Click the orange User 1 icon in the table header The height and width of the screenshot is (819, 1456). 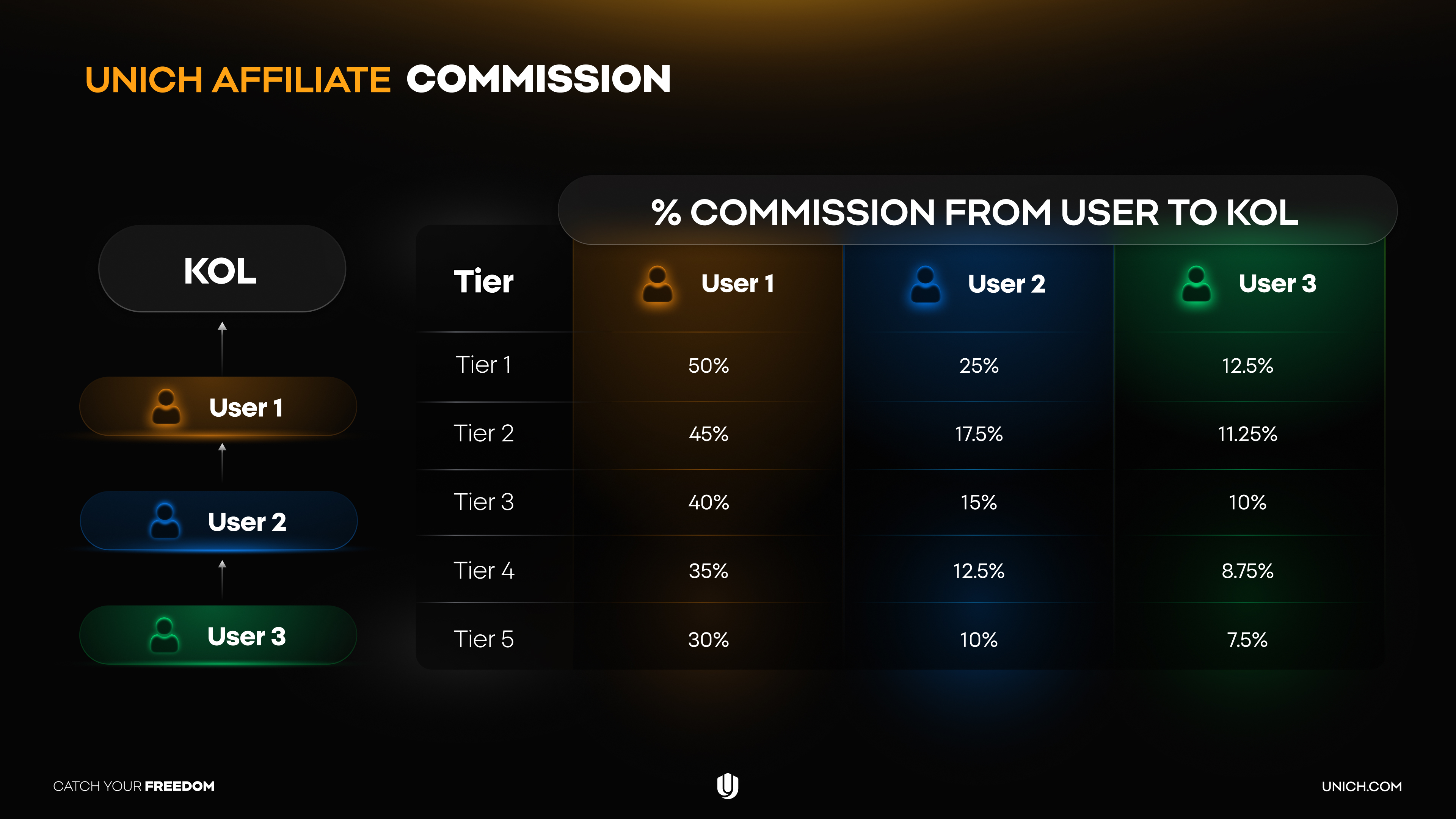pos(657,284)
